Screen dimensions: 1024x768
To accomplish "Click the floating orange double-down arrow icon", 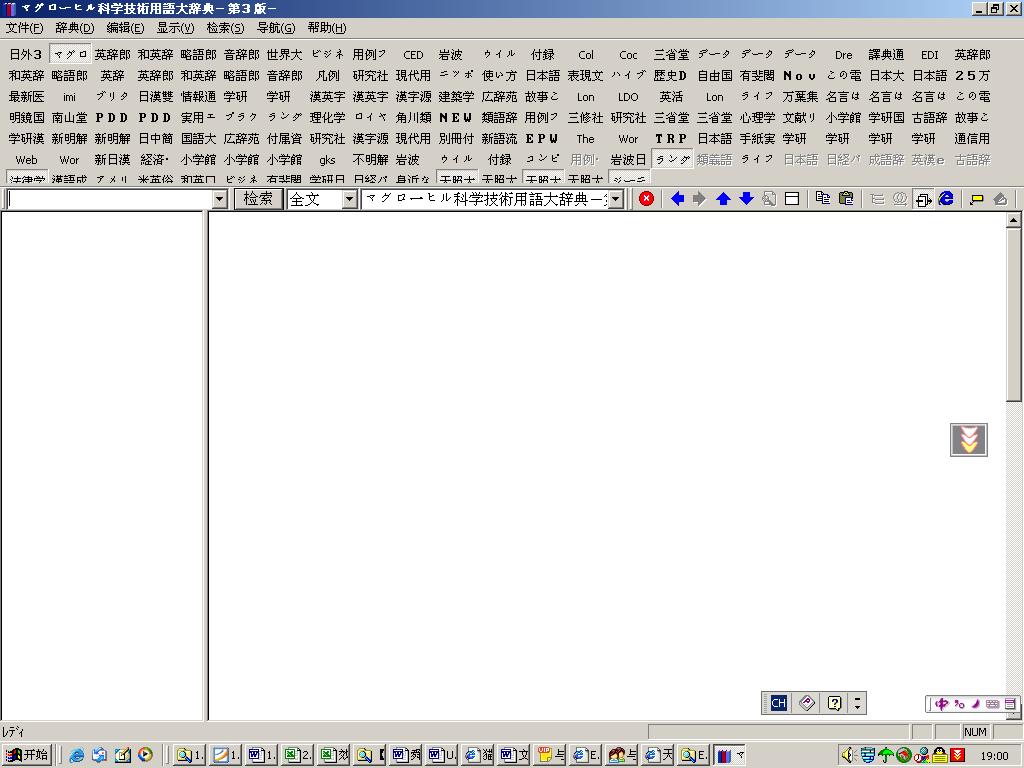I will pos(968,440).
